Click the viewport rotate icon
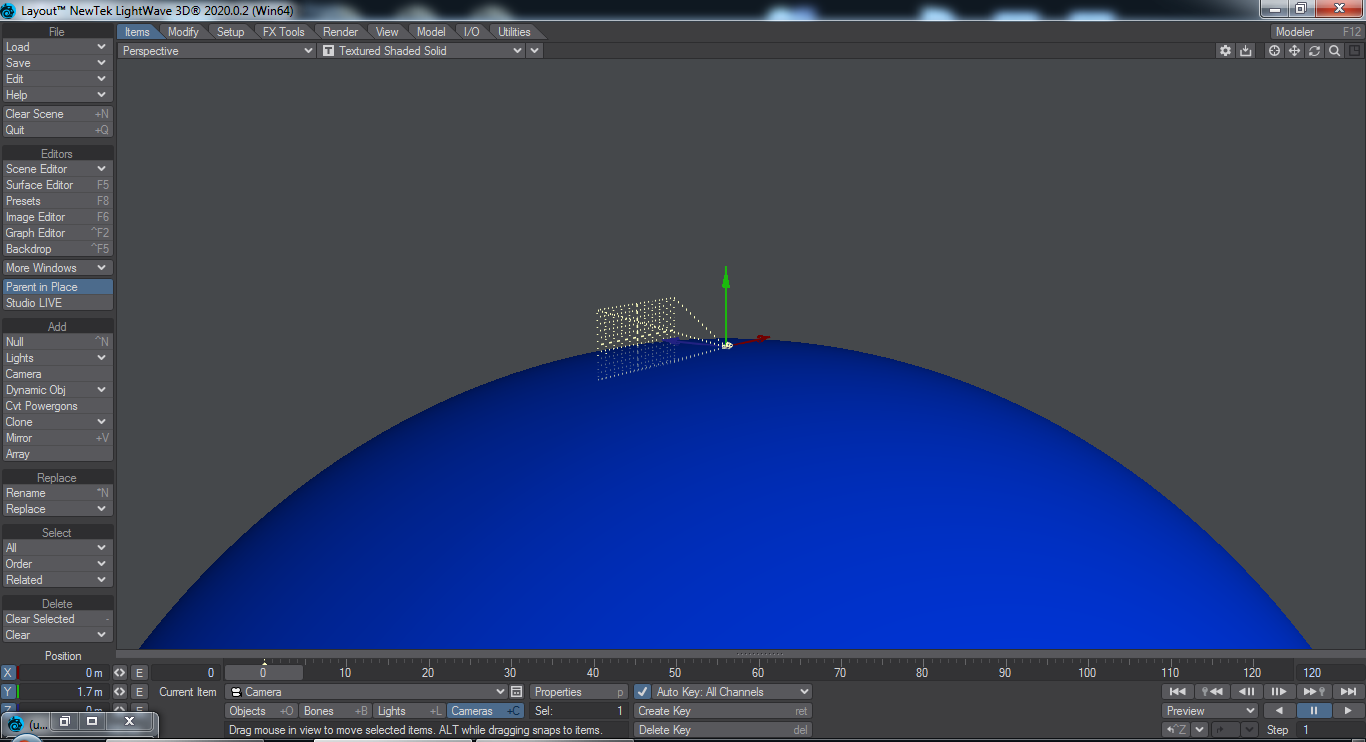 pyautogui.click(x=1314, y=51)
